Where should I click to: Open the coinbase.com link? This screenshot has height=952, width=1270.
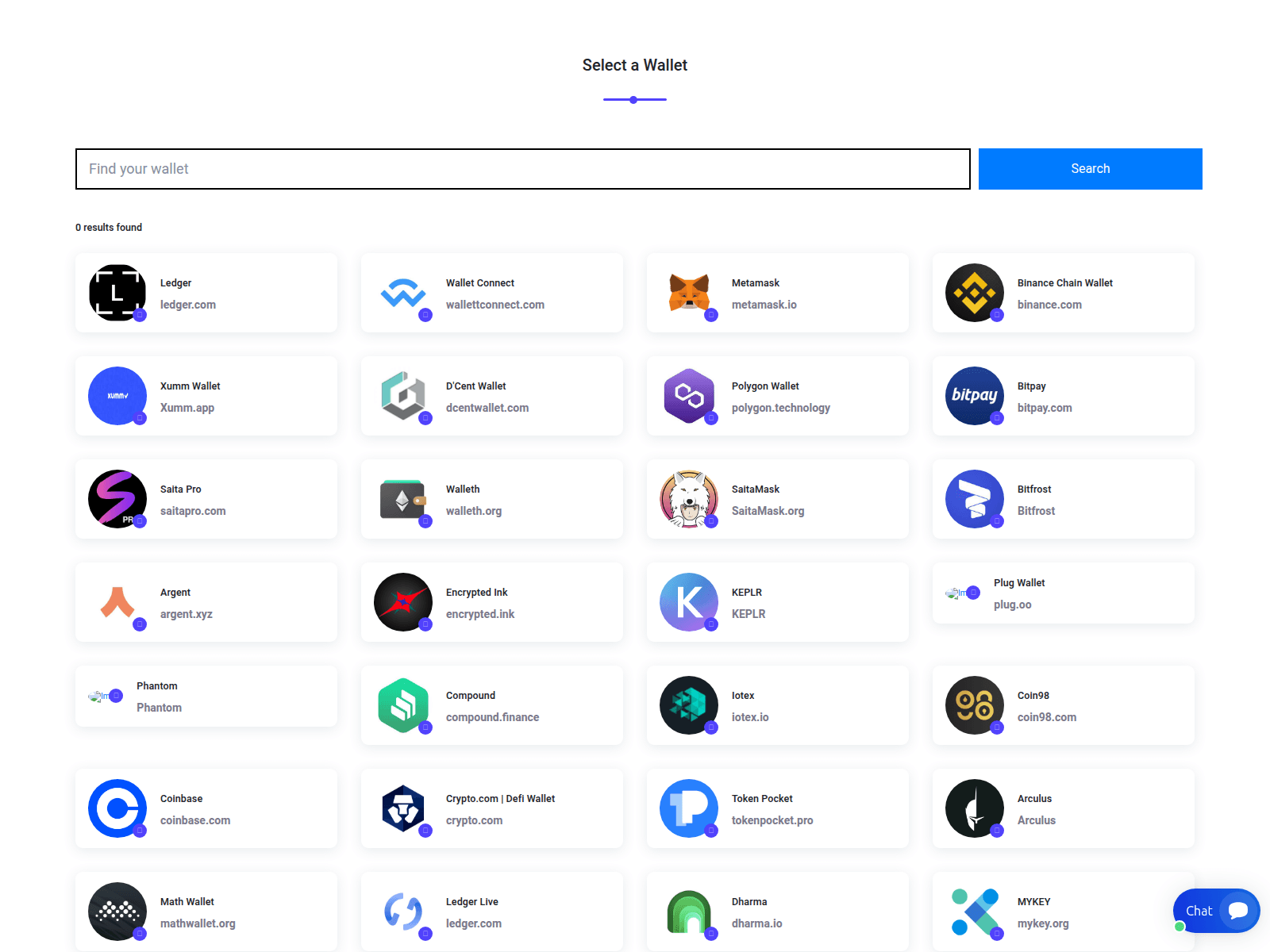[195, 820]
